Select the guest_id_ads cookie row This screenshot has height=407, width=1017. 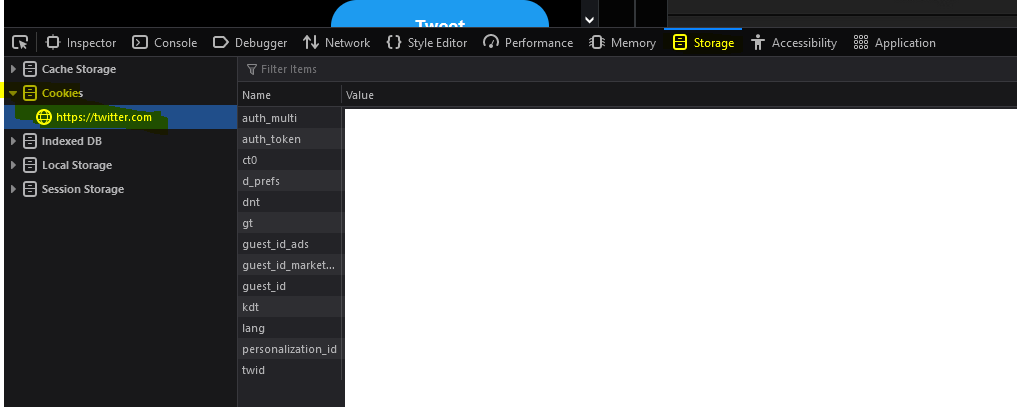click(291, 244)
